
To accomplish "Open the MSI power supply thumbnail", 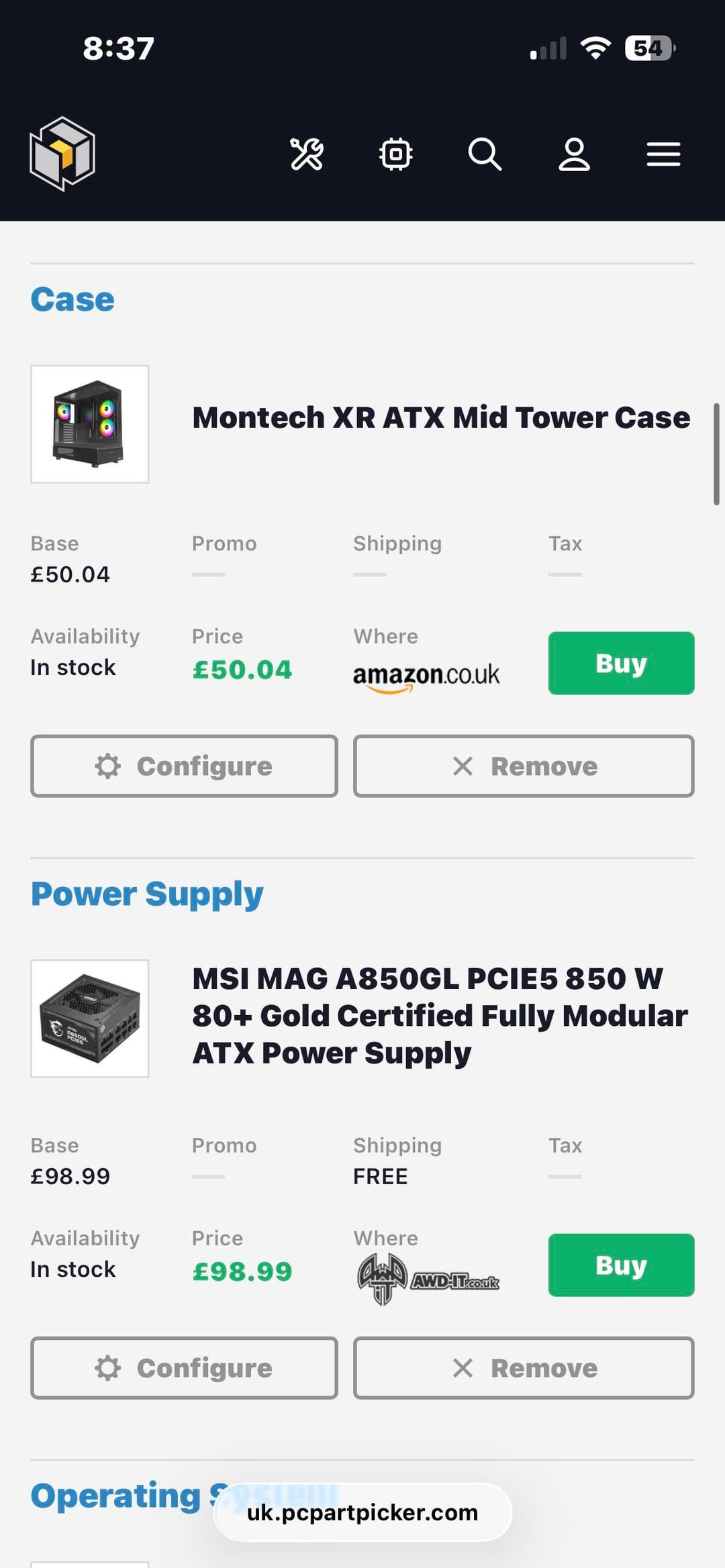I will click(90, 1018).
